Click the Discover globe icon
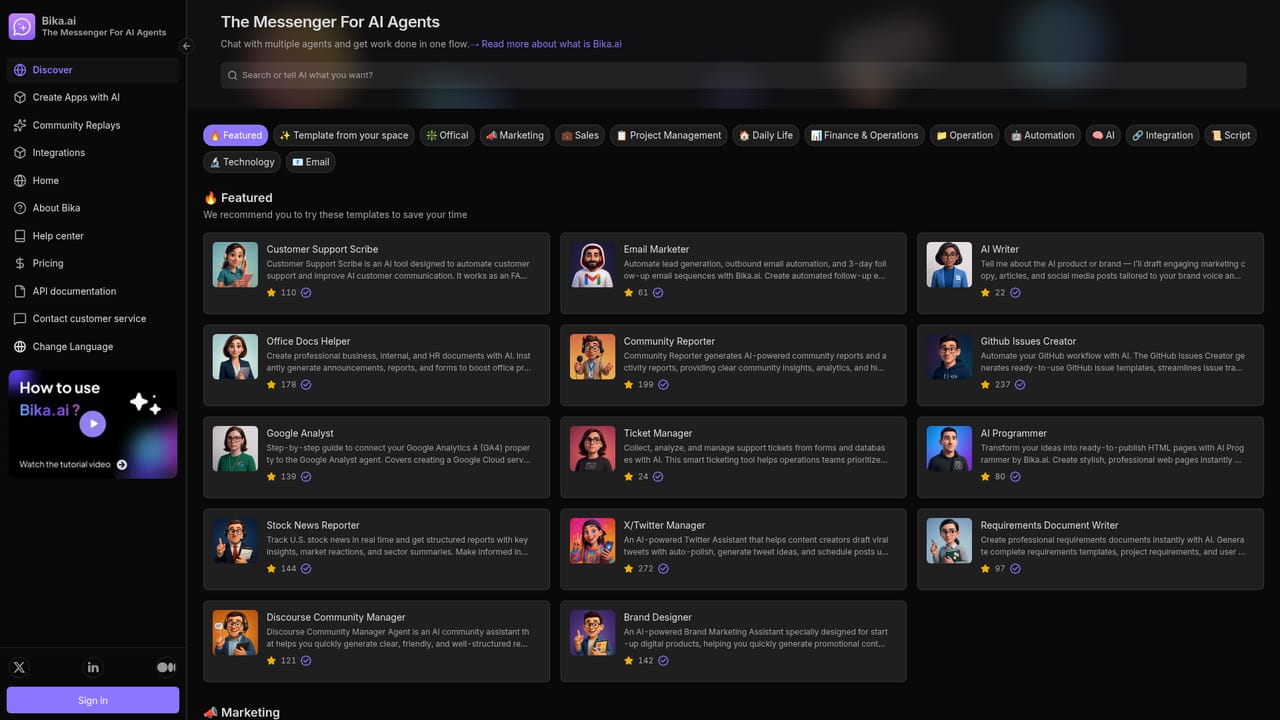 pyautogui.click(x=20, y=70)
